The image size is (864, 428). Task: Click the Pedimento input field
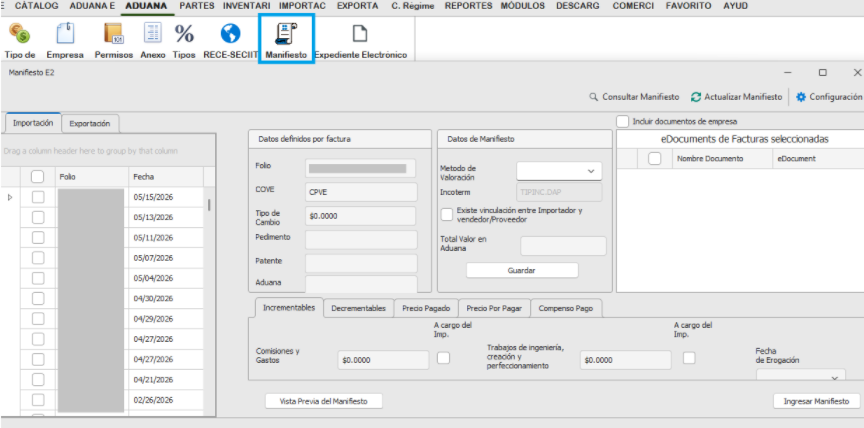[361, 240]
